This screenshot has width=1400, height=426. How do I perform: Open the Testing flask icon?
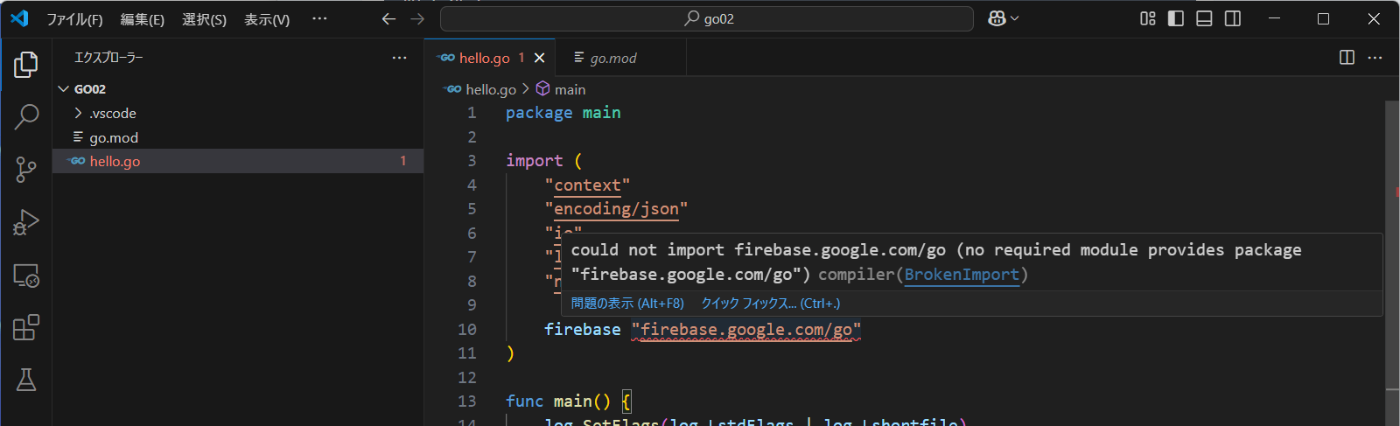tap(26, 379)
